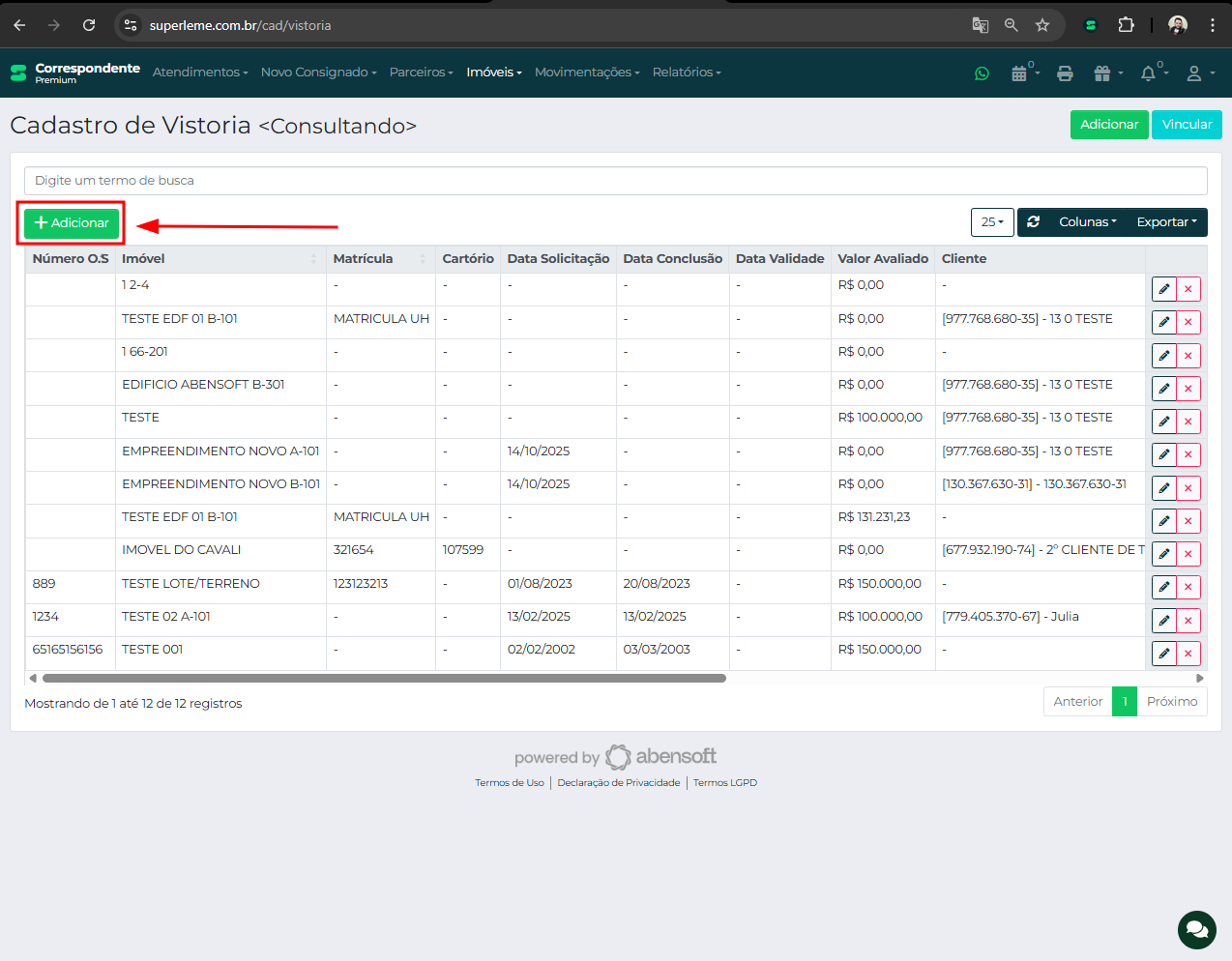Open the Imóveis menu
This screenshot has height=961, width=1232.
[493, 73]
